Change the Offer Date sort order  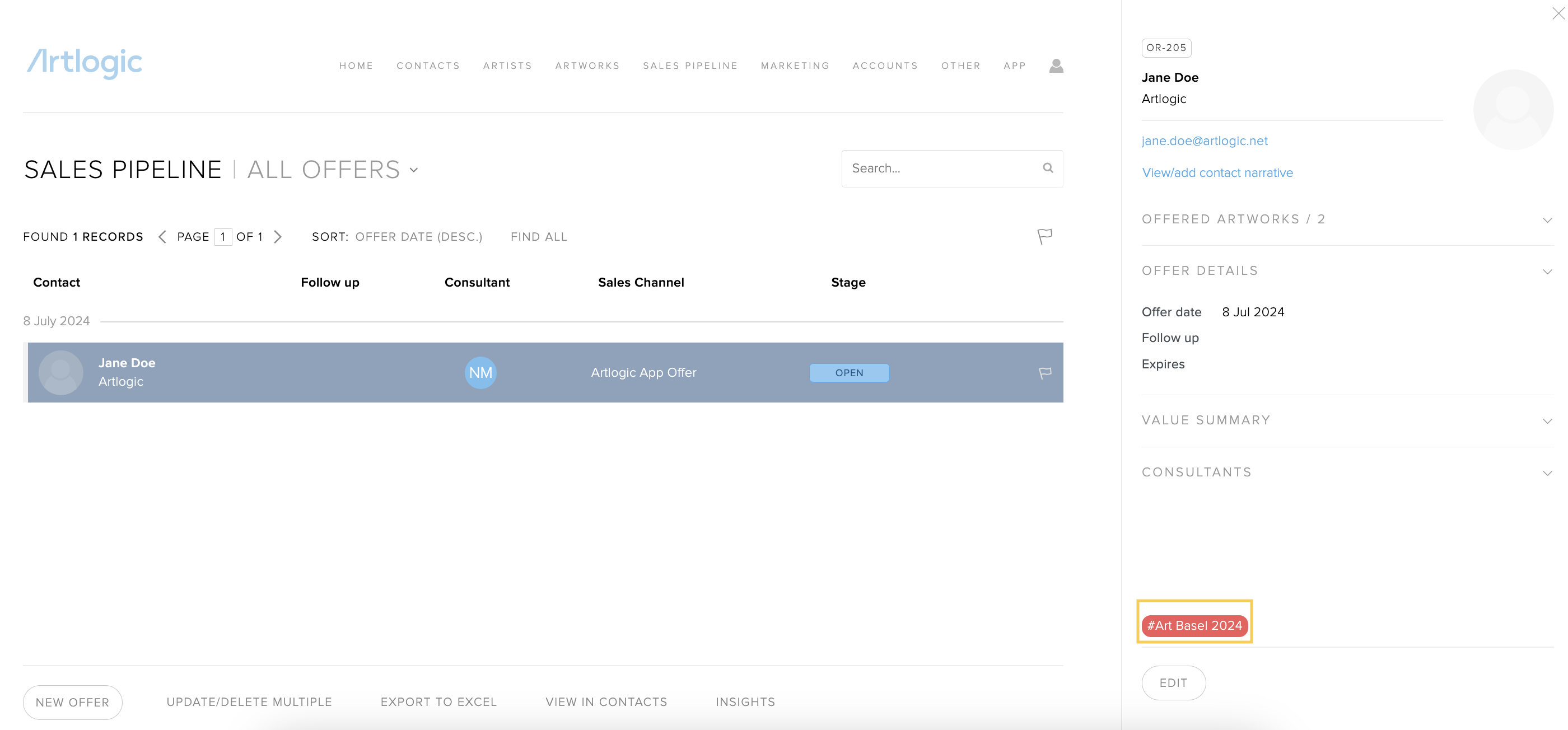point(418,237)
